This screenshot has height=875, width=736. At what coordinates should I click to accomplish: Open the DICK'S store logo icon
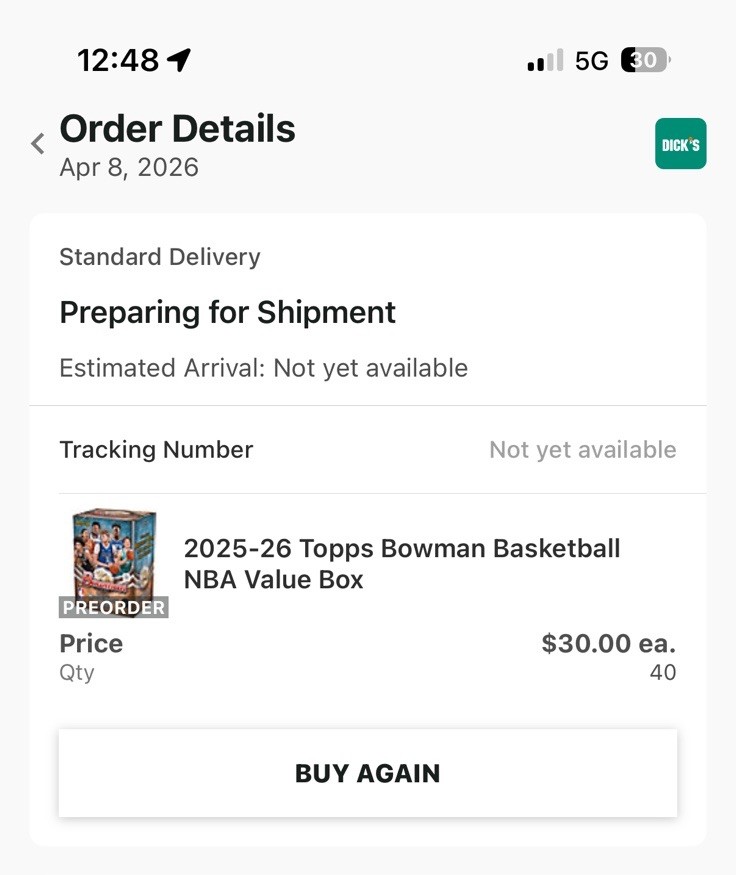pos(680,144)
